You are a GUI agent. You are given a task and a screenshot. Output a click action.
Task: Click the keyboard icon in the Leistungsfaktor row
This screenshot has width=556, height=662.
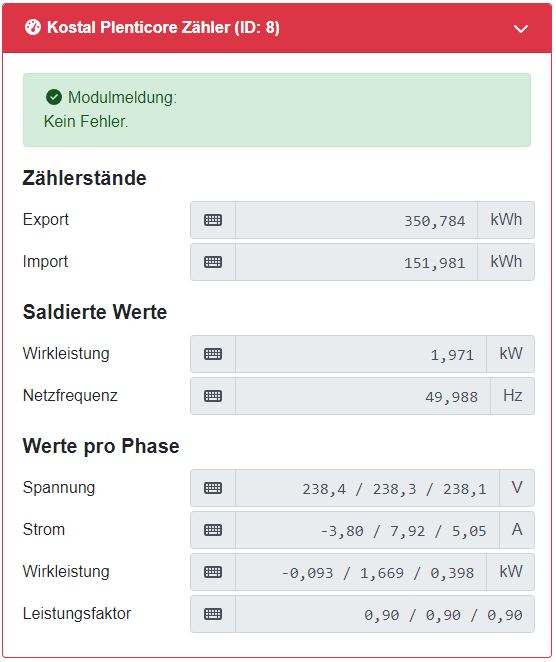pos(213,614)
